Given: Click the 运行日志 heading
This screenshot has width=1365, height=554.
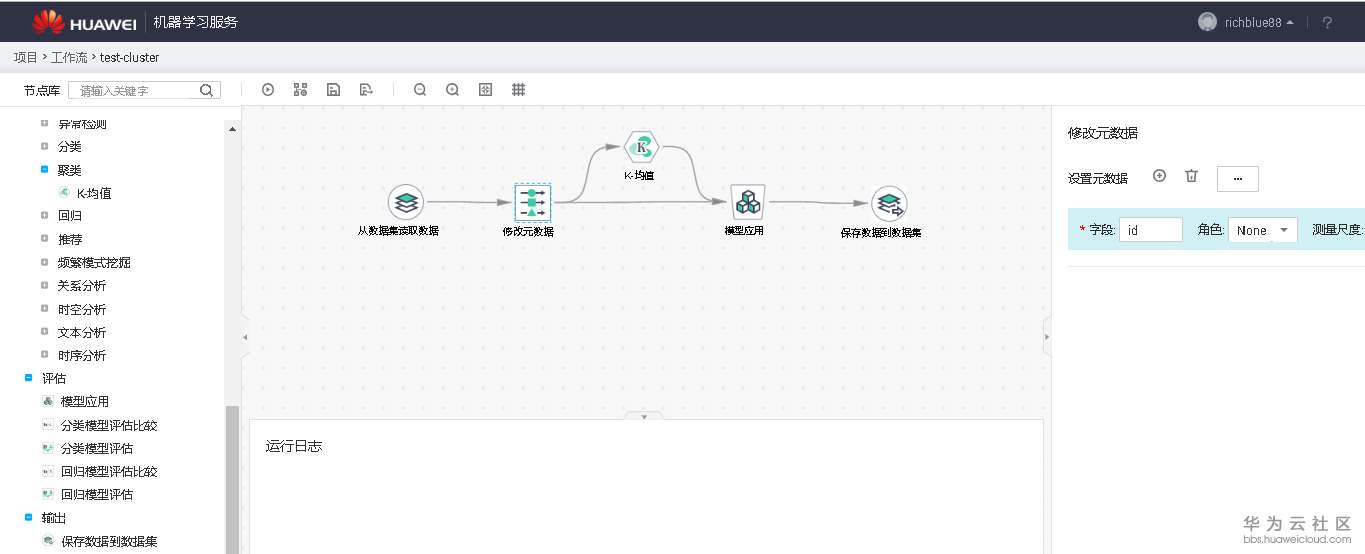Looking at the screenshot, I should tap(294, 446).
